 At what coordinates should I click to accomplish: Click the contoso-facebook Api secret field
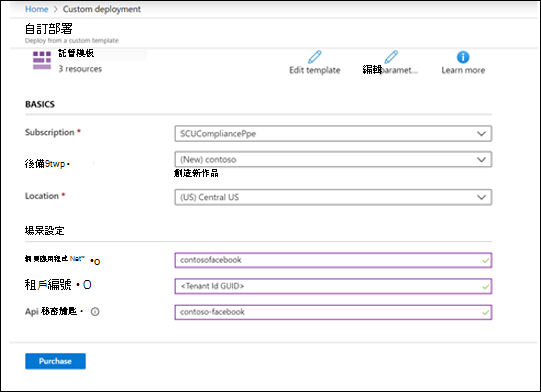pos(333,312)
